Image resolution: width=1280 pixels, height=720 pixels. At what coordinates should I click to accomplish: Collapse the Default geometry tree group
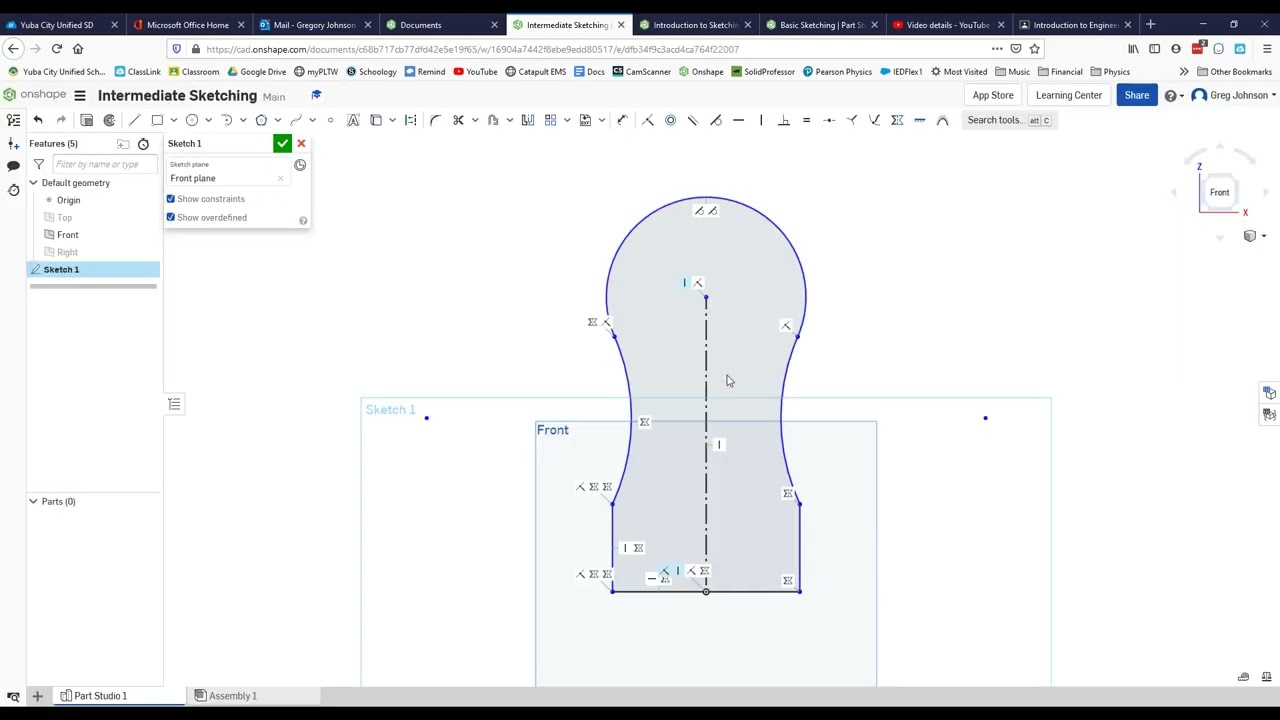(x=33, y=183)
